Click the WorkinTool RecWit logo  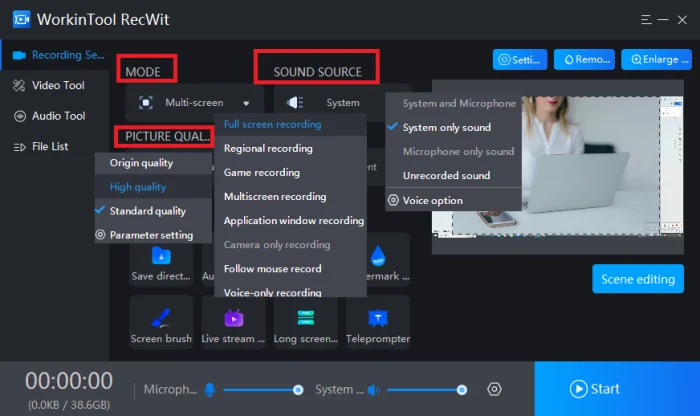point(21,20)
